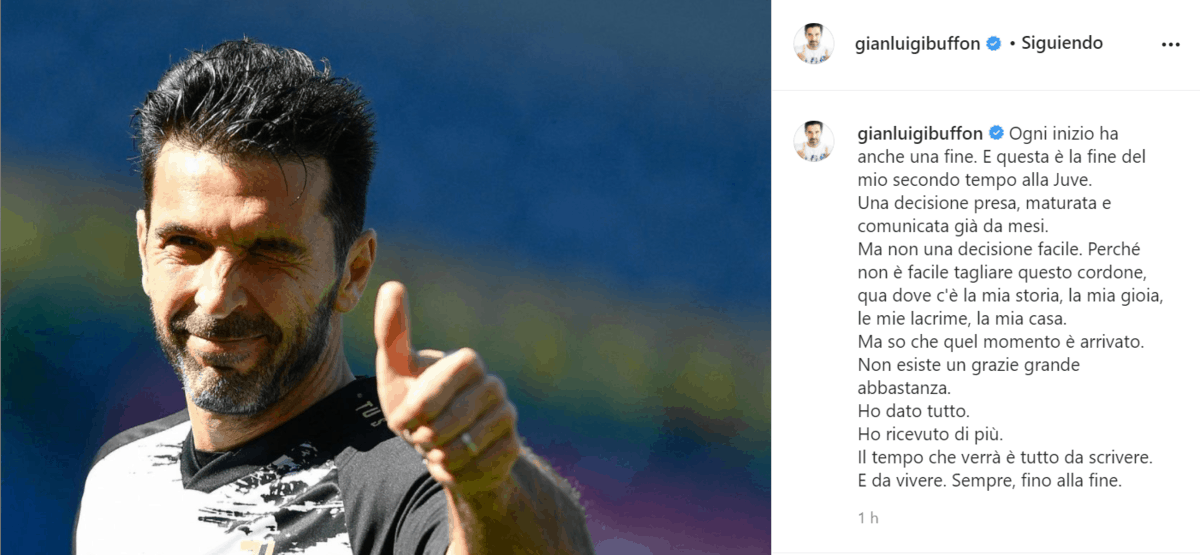This screenshot has height=555, width=1200.
Task: Open gianluigibuffon profile from header username
Action: coord(919,44)
